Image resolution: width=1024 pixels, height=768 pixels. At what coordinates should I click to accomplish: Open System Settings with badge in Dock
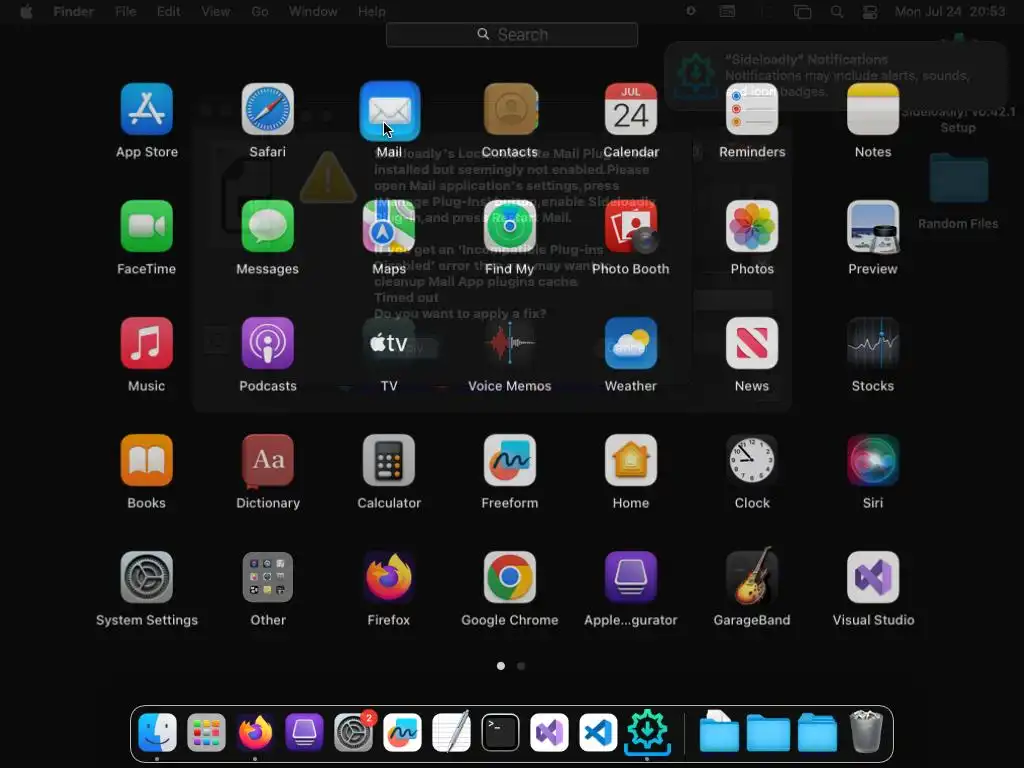(353, 733)
